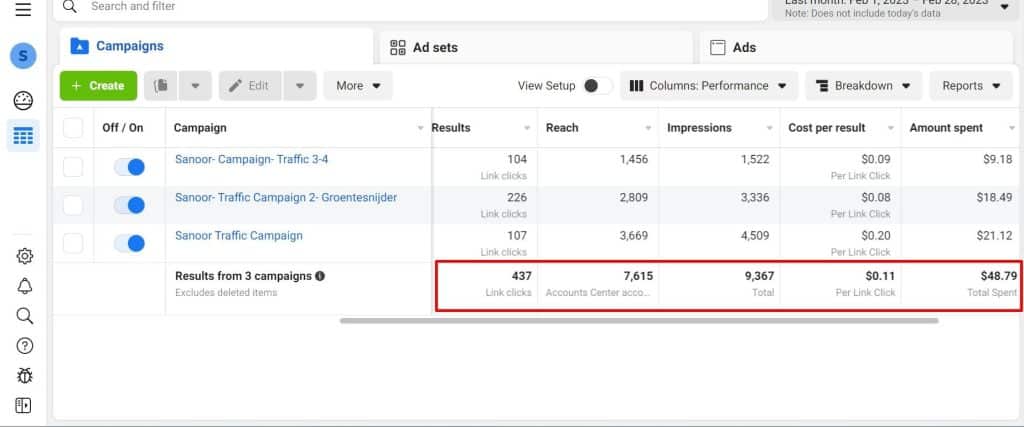Click the Ads window icon

718,47
